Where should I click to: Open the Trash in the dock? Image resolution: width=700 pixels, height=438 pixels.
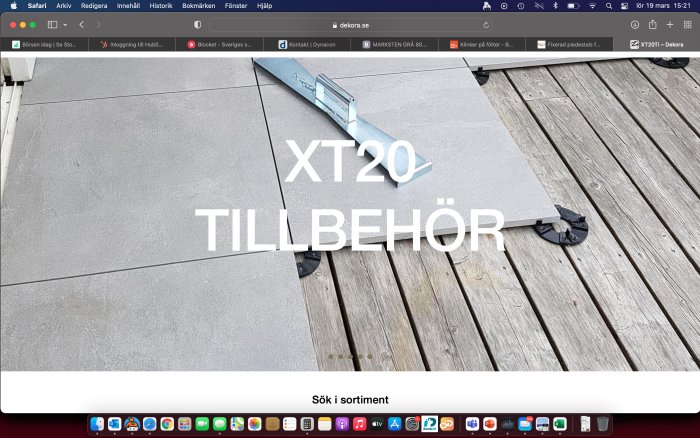point(602,424)
